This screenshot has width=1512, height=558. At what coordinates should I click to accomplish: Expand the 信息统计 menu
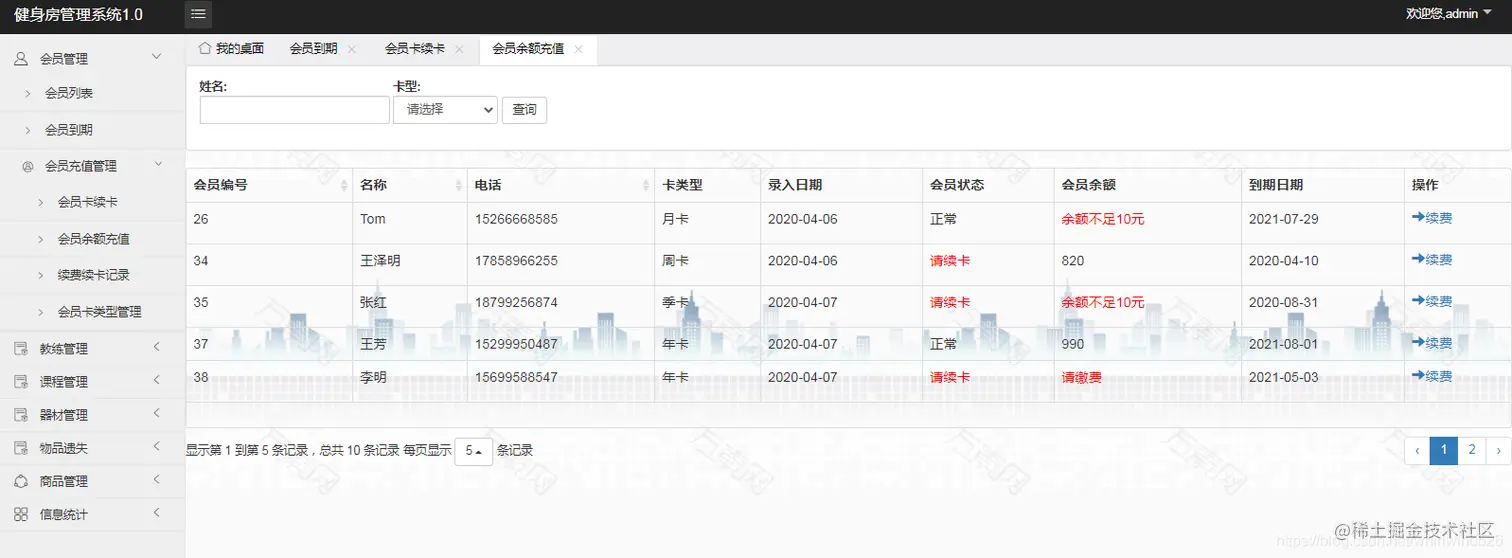click(157, 512)
